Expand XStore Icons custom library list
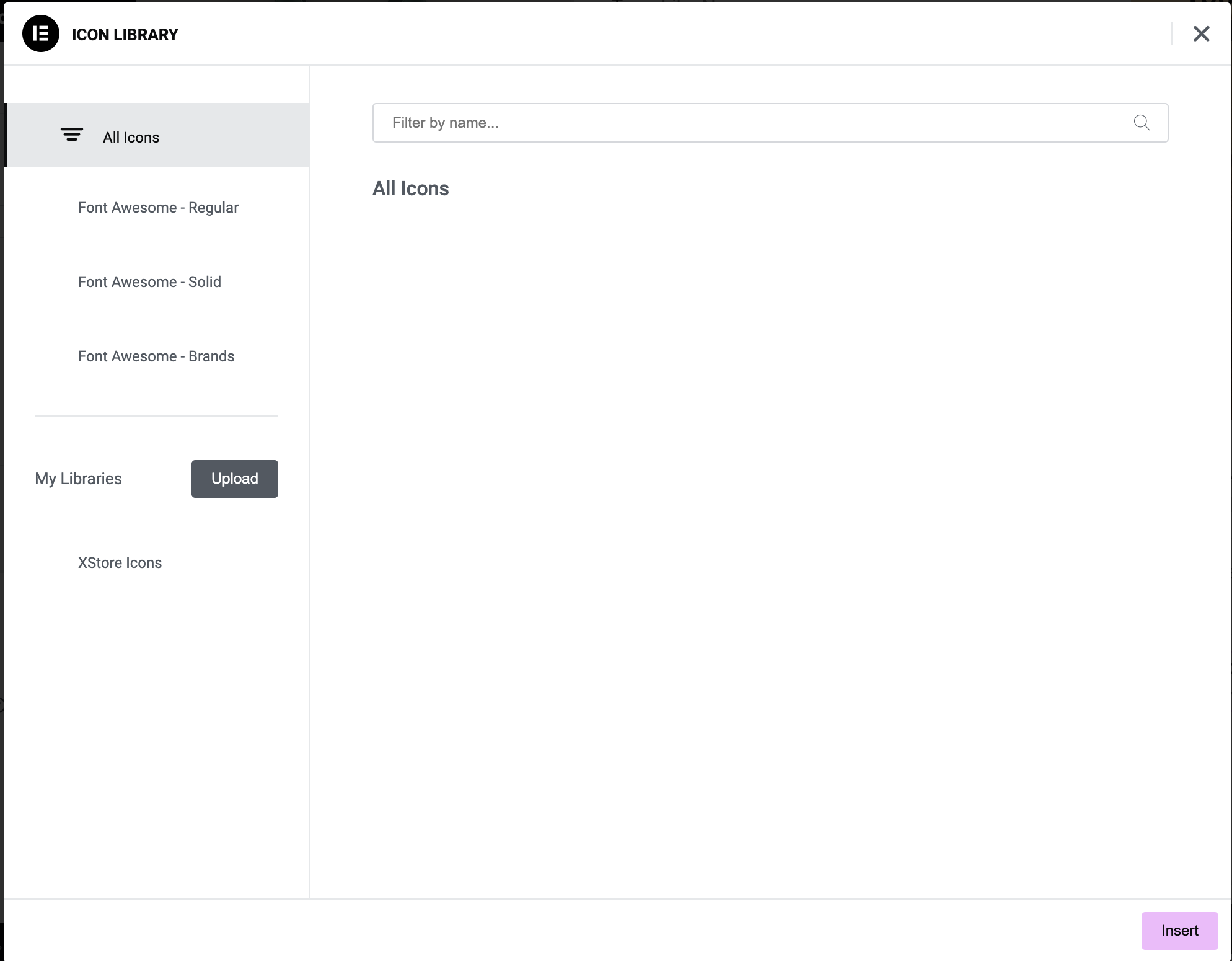Screen dimensions: 1232x961 point(120,563)
